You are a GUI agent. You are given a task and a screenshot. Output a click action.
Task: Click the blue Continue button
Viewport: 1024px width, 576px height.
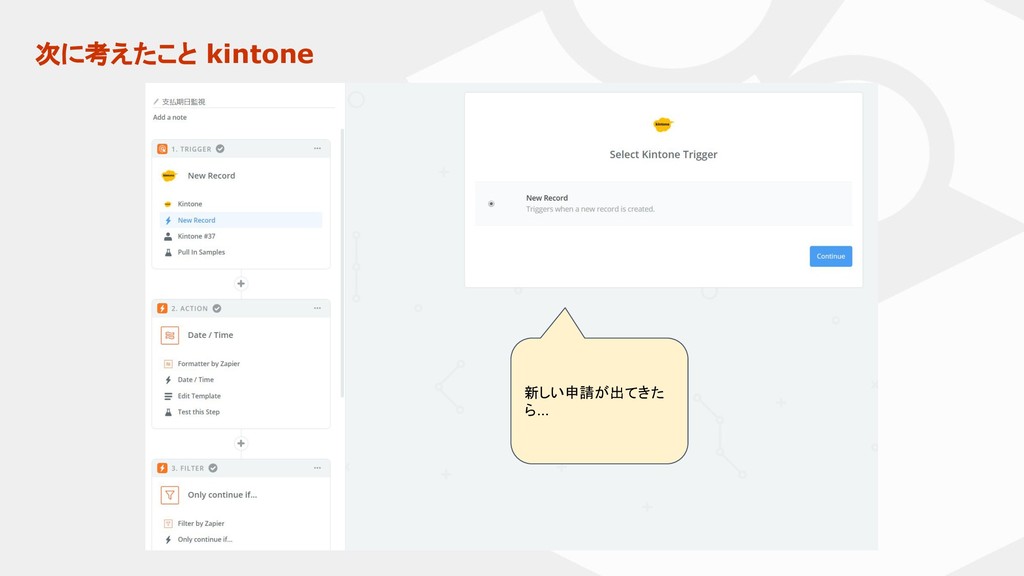[x=831, y=256]
